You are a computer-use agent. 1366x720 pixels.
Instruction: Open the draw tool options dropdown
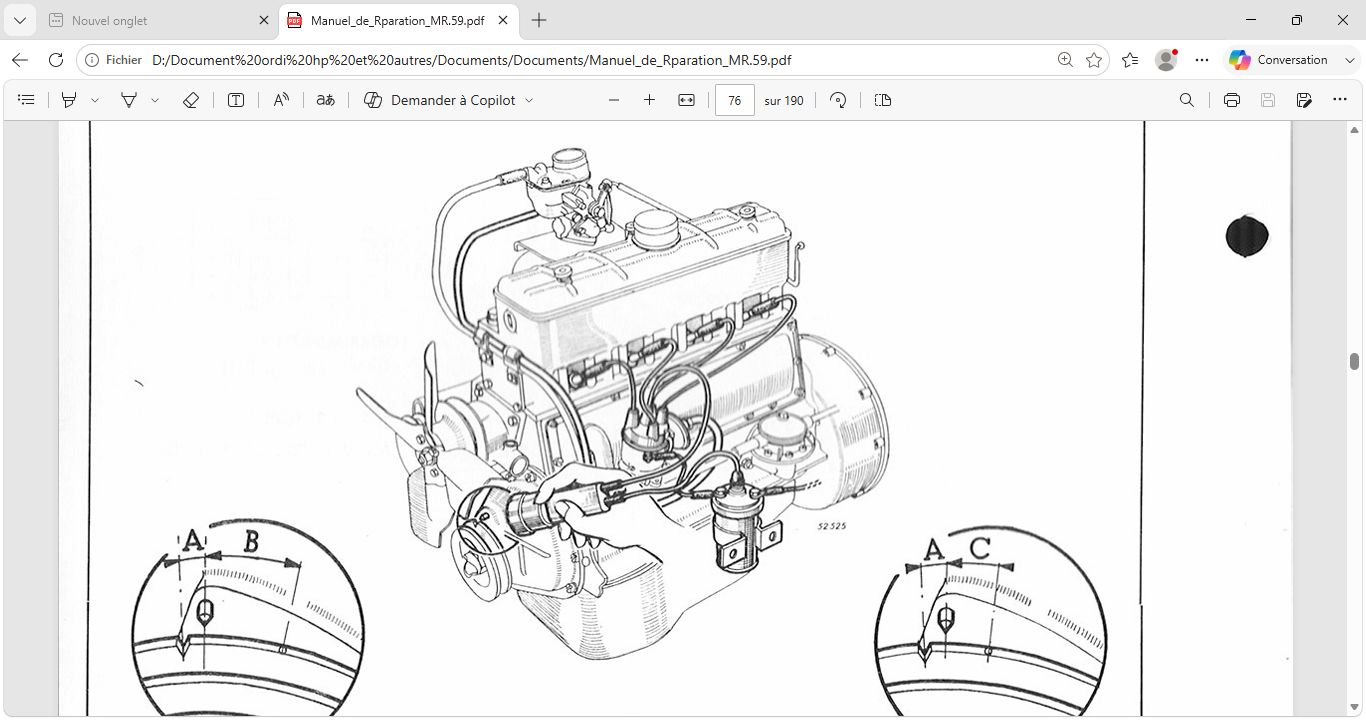pyautogui.click(x=155, y=100)
